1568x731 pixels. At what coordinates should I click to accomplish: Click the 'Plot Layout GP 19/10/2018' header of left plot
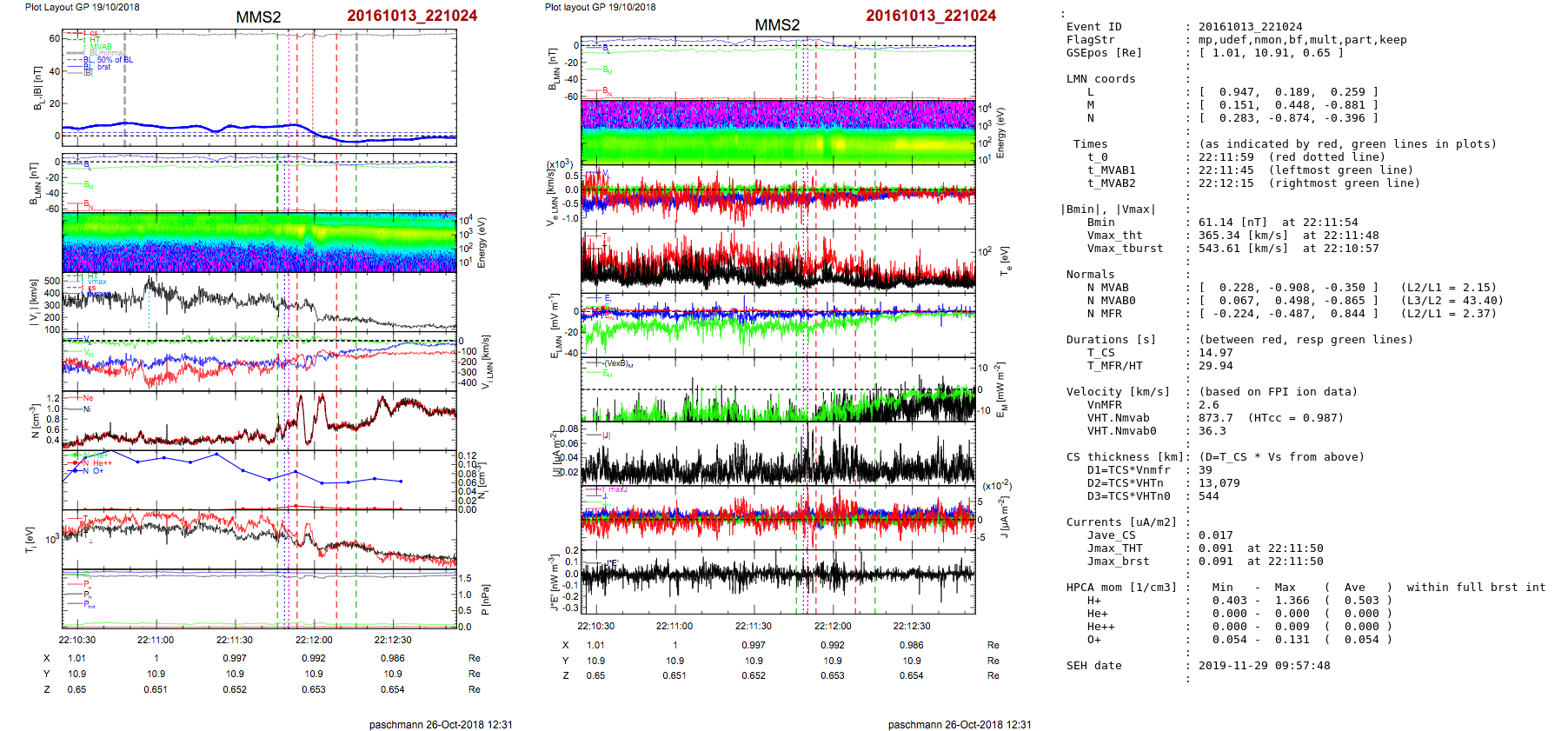[82, 7]
